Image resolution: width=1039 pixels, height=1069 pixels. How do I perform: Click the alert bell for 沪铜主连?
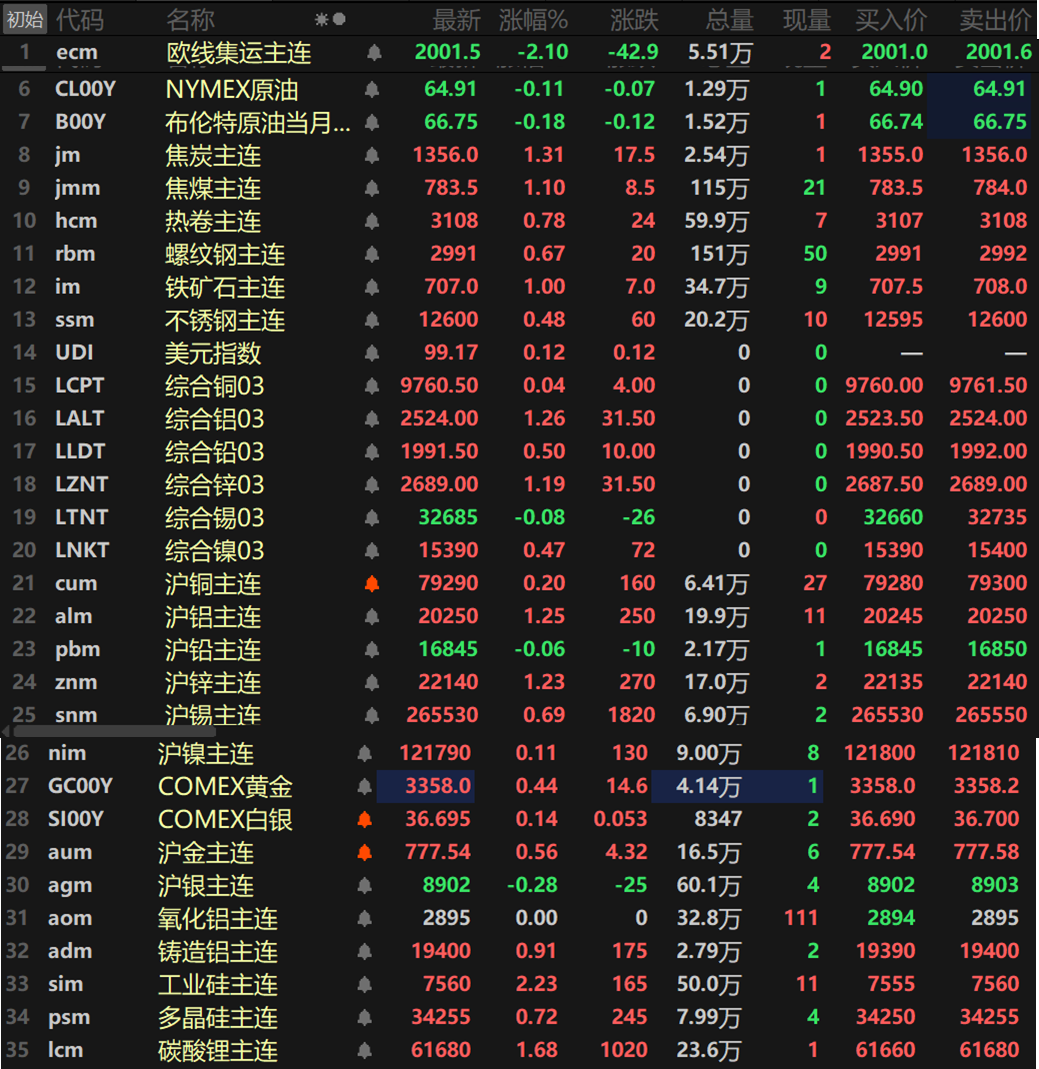click(x=372, y=584)
